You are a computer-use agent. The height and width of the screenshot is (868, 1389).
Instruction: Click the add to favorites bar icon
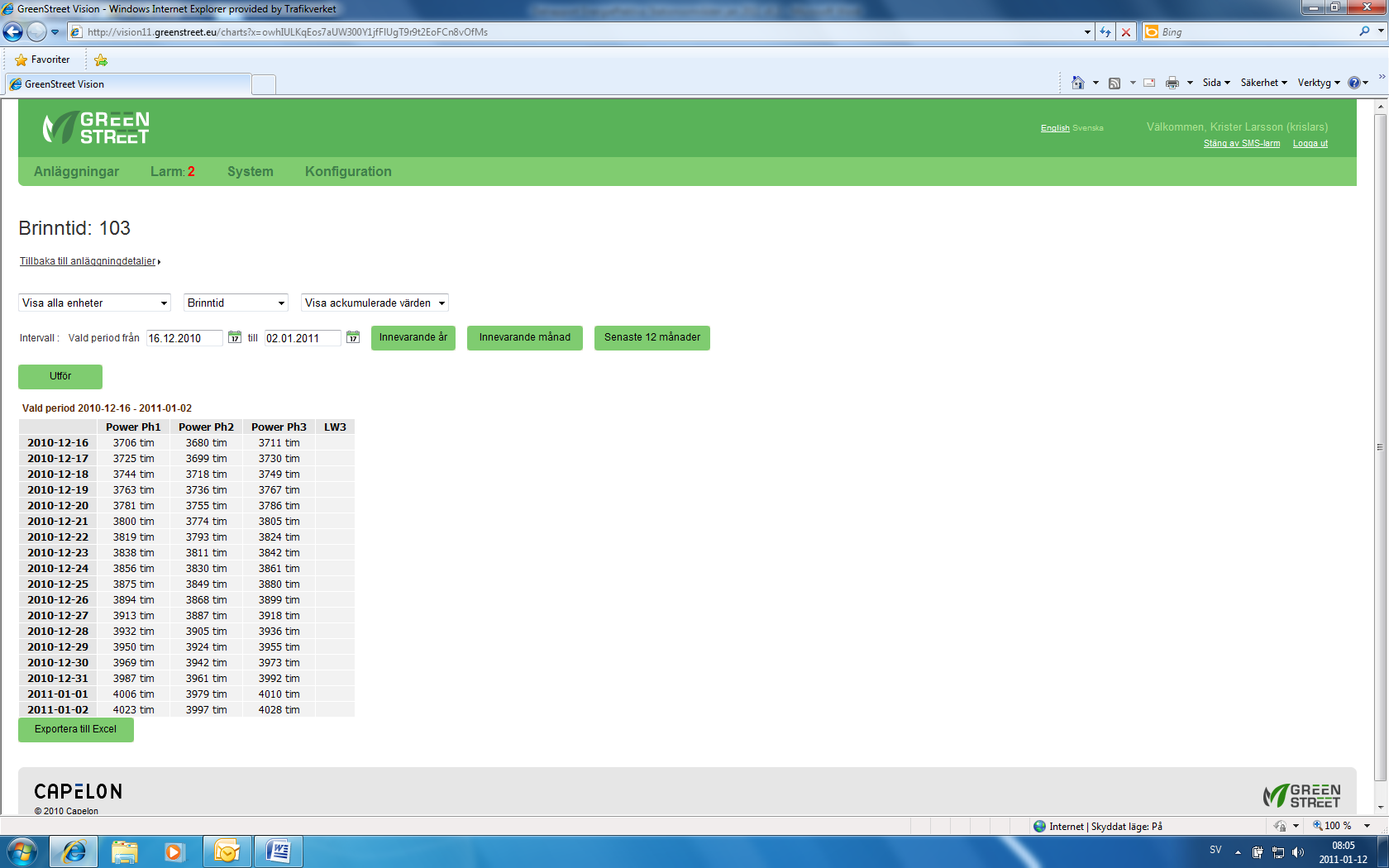pyautogui.click(x=101, y=60)
